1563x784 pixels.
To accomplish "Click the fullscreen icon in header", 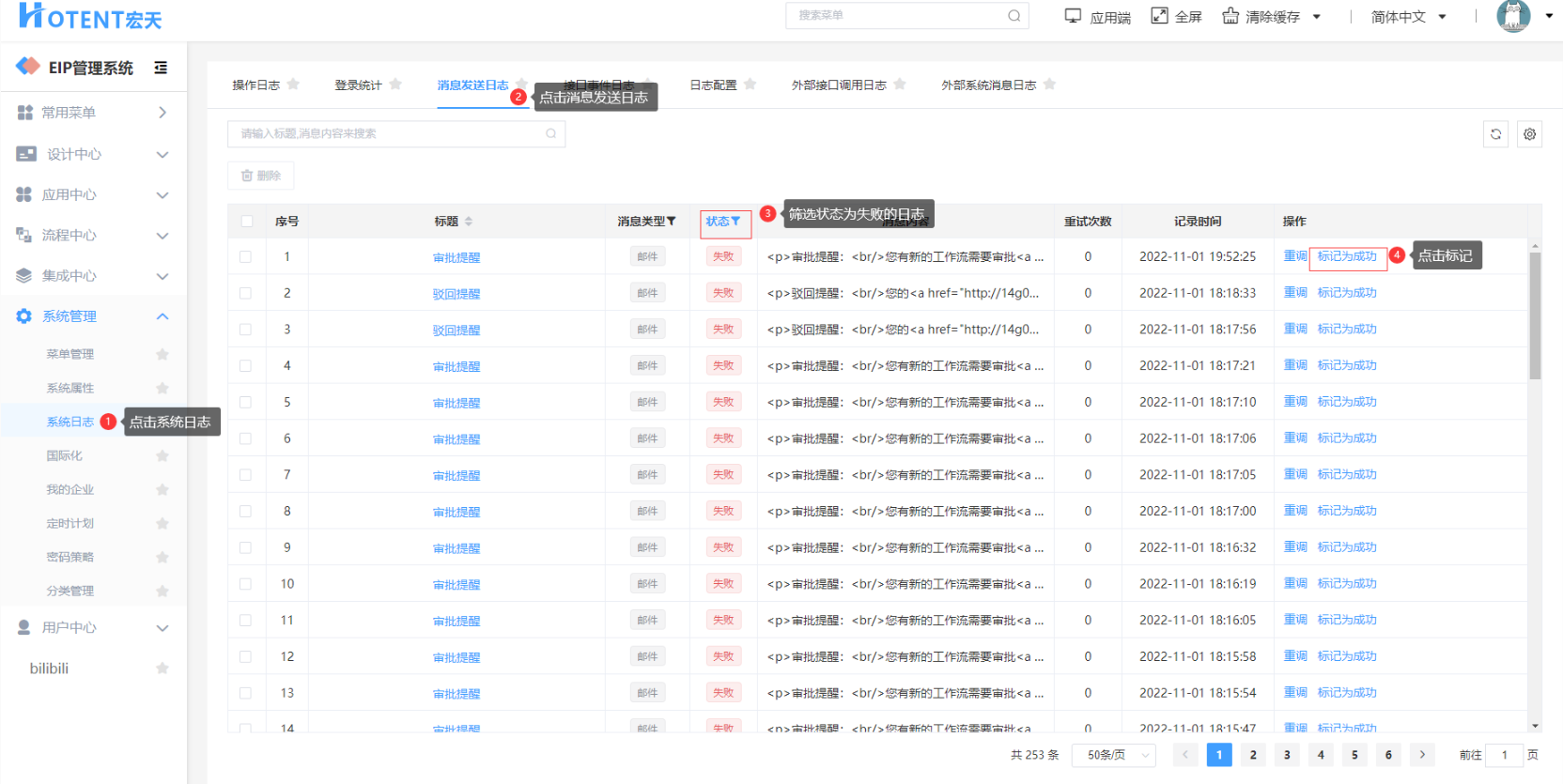I will pyautogui.click(x=1160, y=16).
